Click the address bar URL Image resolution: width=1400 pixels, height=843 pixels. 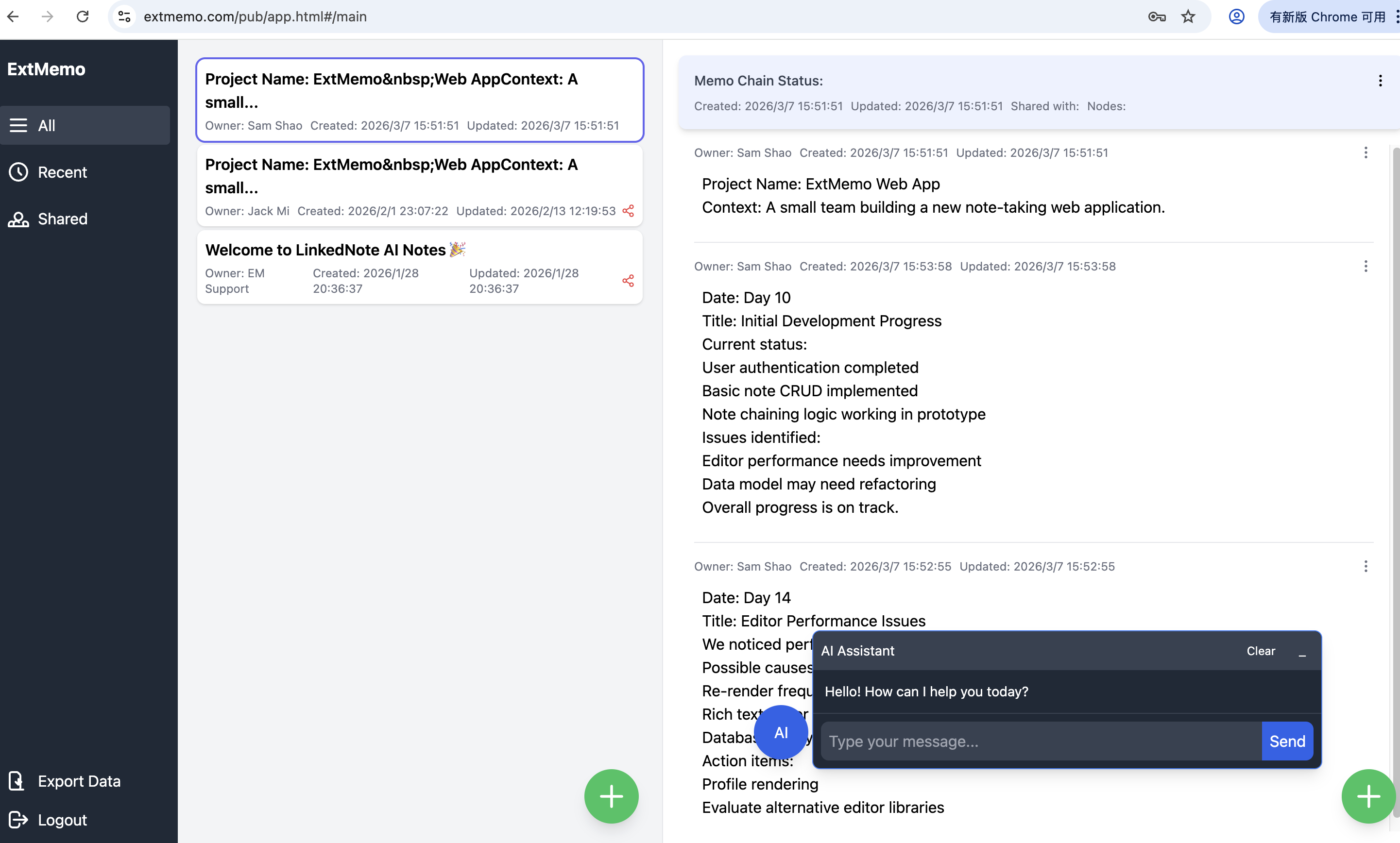tap(255, 17)
